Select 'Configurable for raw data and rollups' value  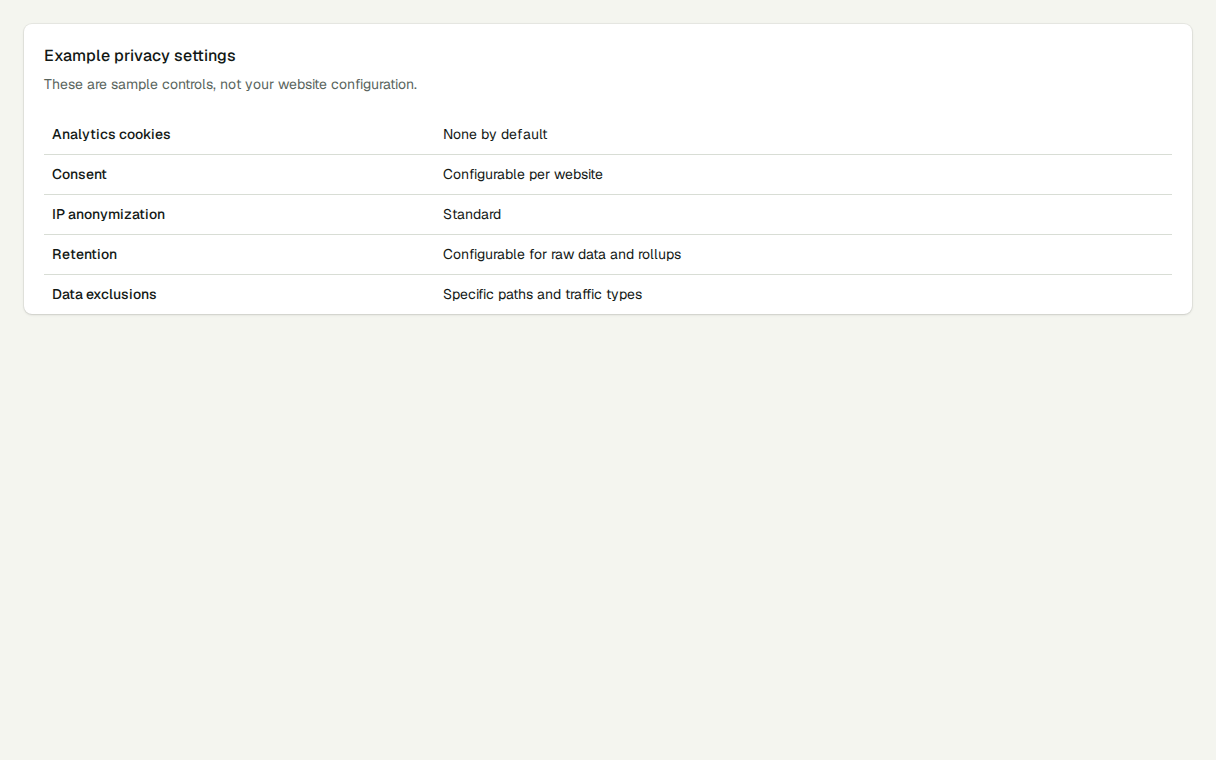coord(562,254)
